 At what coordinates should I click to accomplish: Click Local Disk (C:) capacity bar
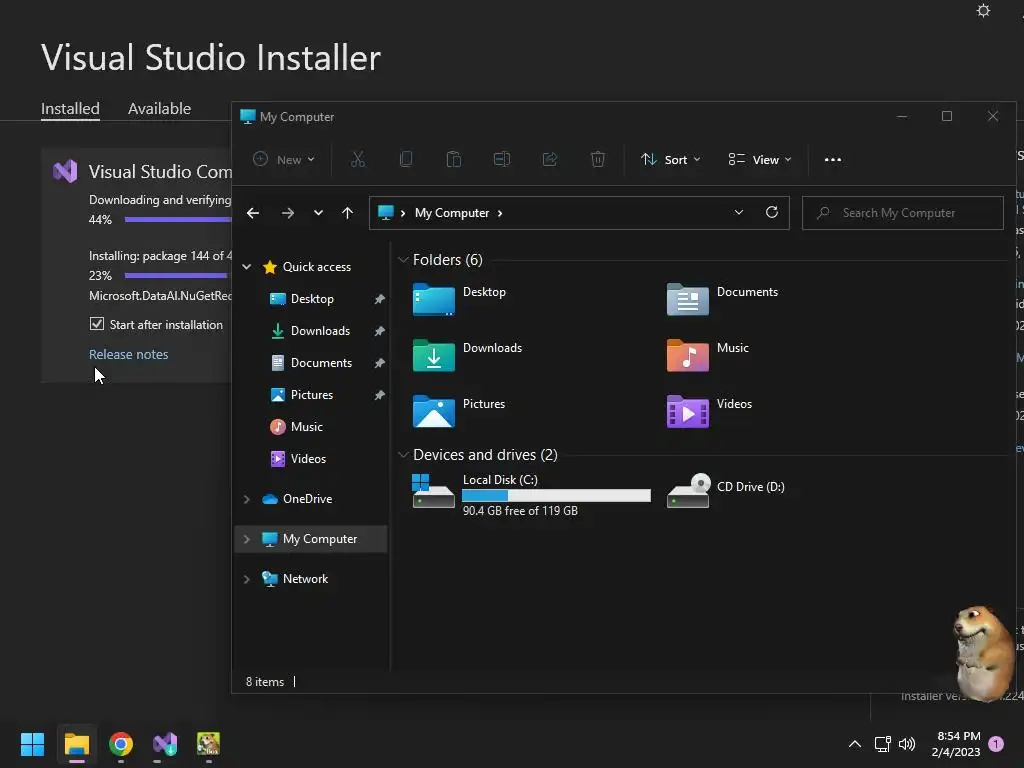pos(556,495)
